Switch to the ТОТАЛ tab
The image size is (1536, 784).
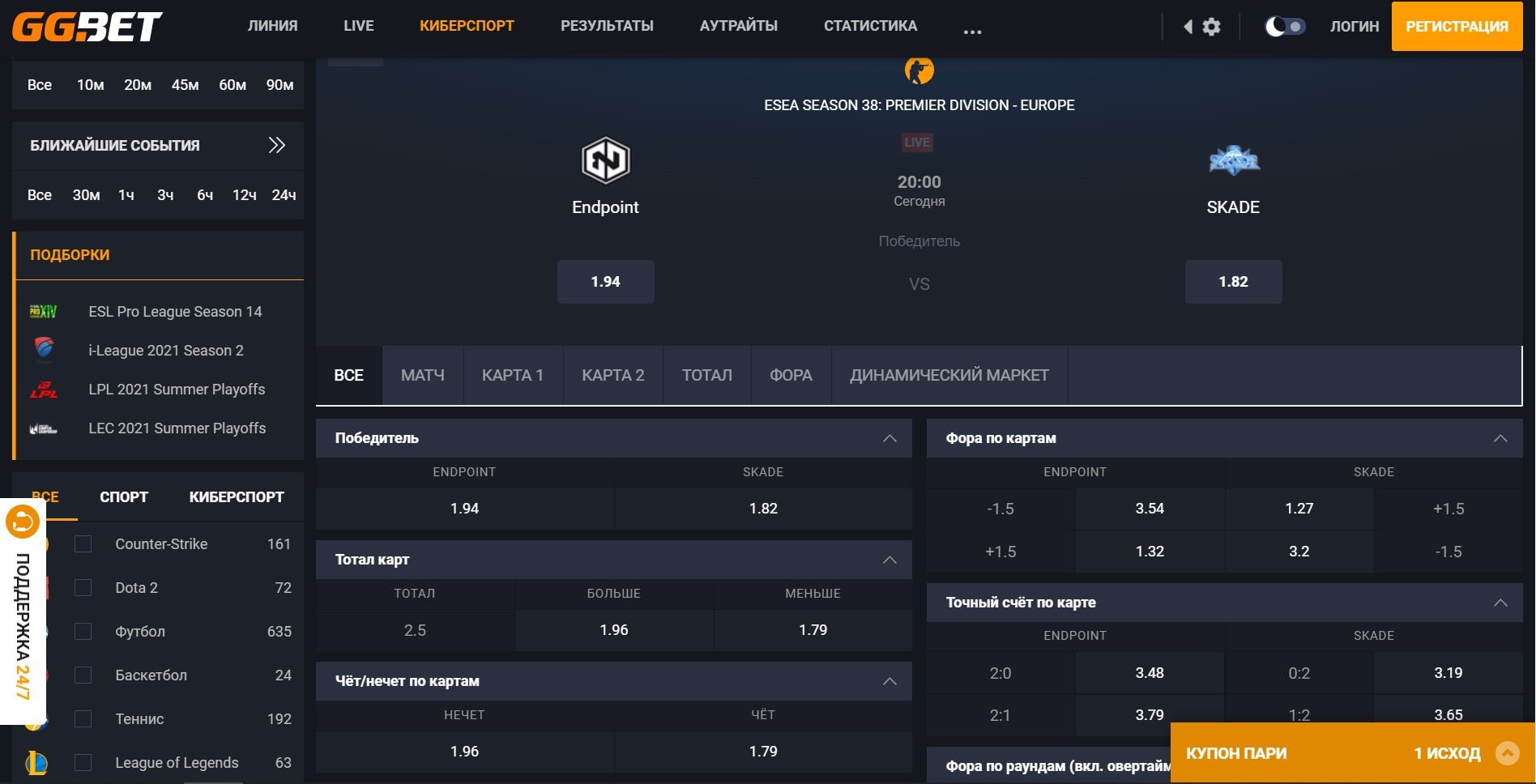pos(707,375)
